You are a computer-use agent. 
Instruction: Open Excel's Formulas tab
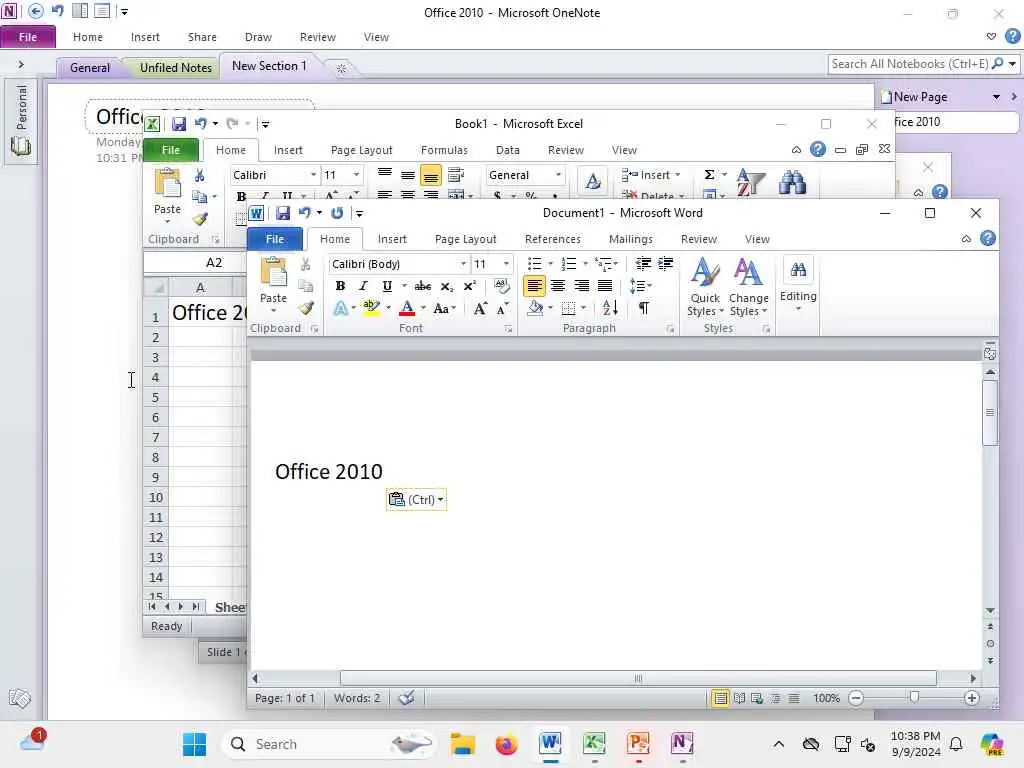pyautogui.click(x=444, y=150)
